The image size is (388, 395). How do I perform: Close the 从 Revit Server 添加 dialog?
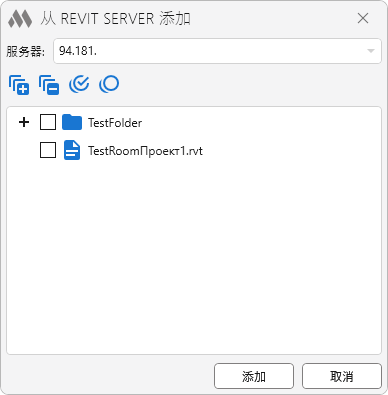coord(363,18)
